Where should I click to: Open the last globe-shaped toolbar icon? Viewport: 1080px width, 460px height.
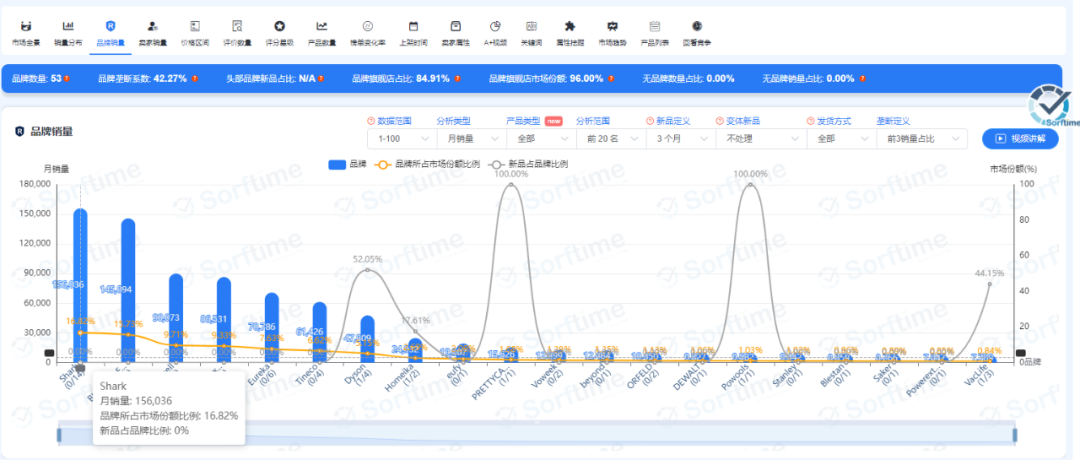pos(697,27)
